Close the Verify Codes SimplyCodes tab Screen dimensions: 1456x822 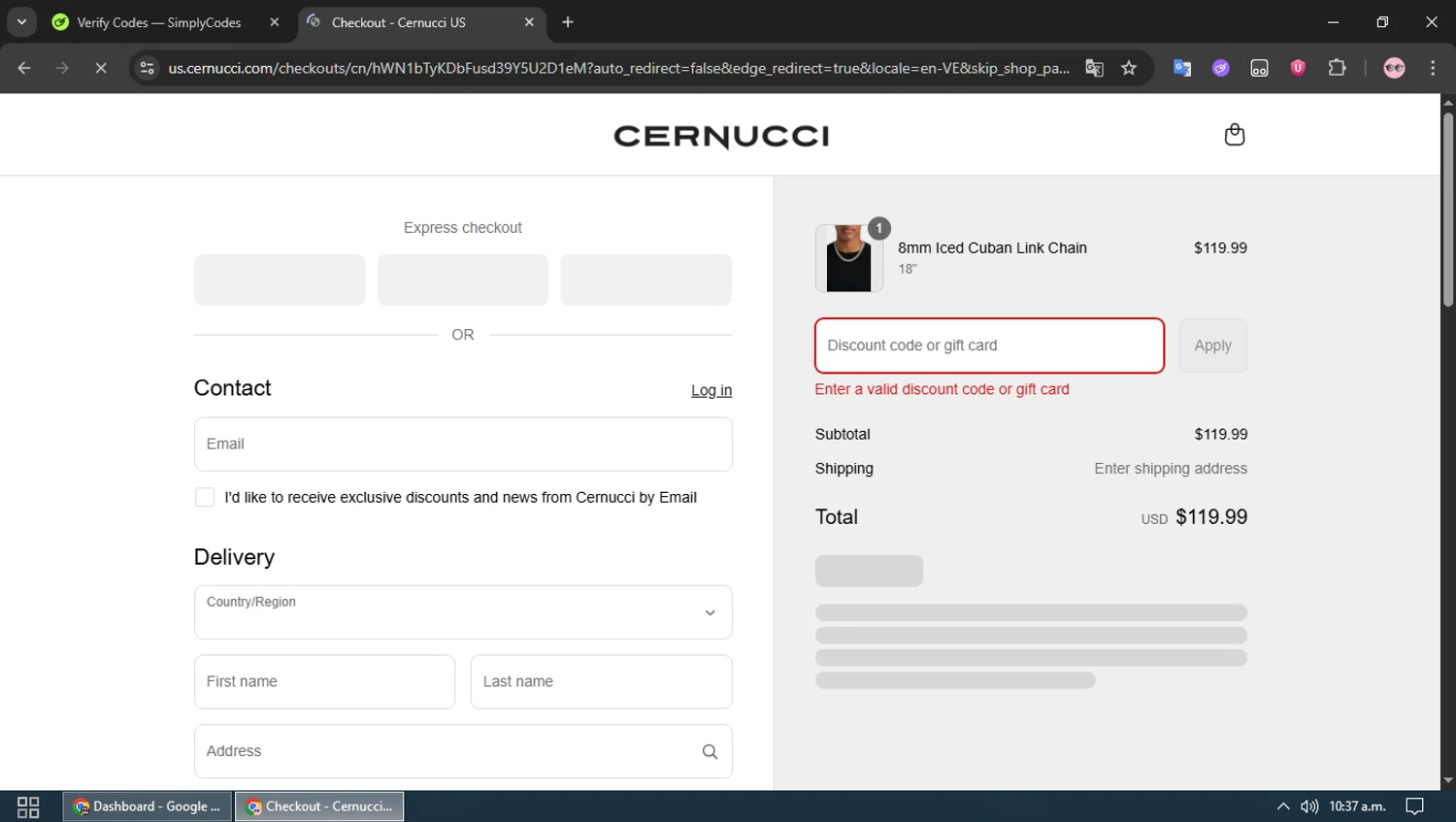(x=275, y=22)
